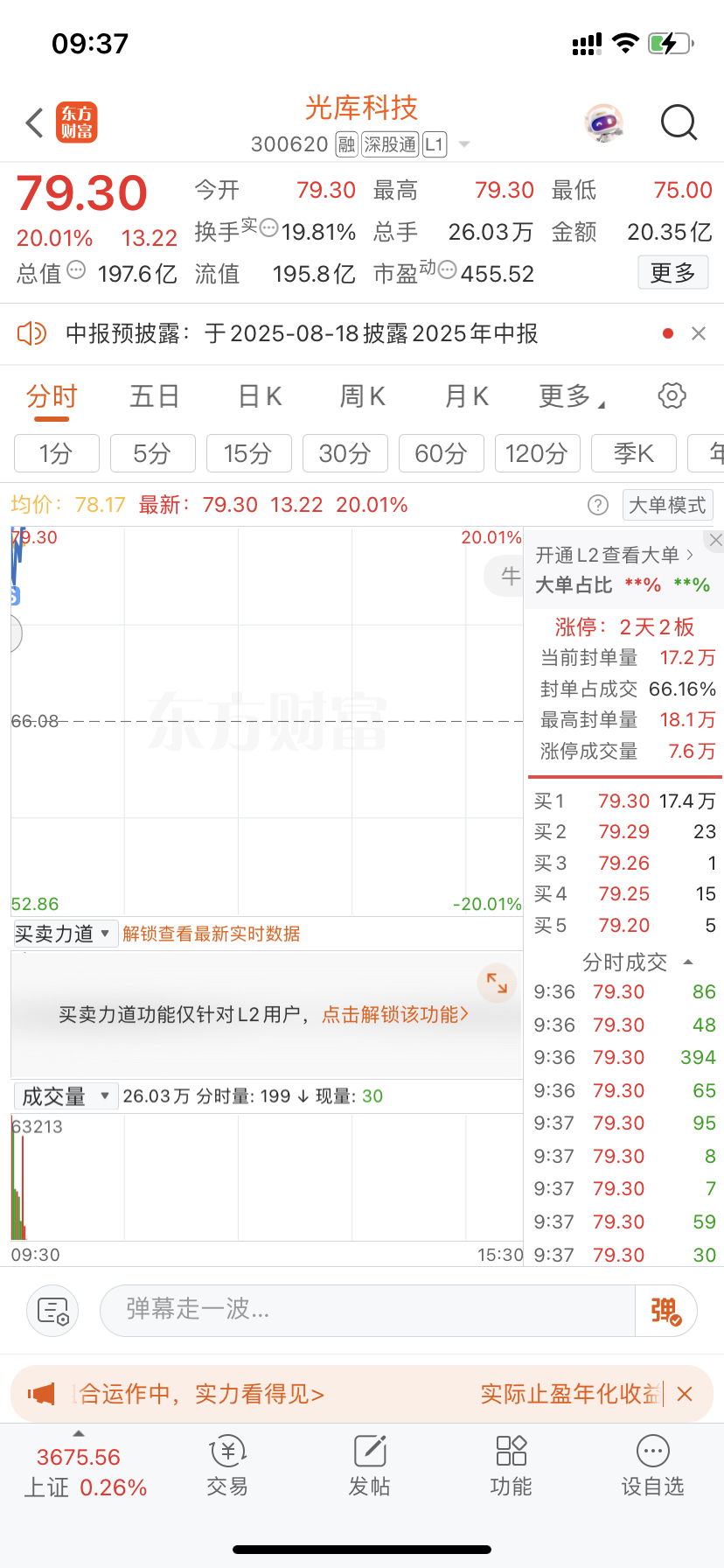This screenshot has width=724, height=1568.
Task: Tap the 更多 quote details button
Action: pyautogui.click(x=672, y=273)
